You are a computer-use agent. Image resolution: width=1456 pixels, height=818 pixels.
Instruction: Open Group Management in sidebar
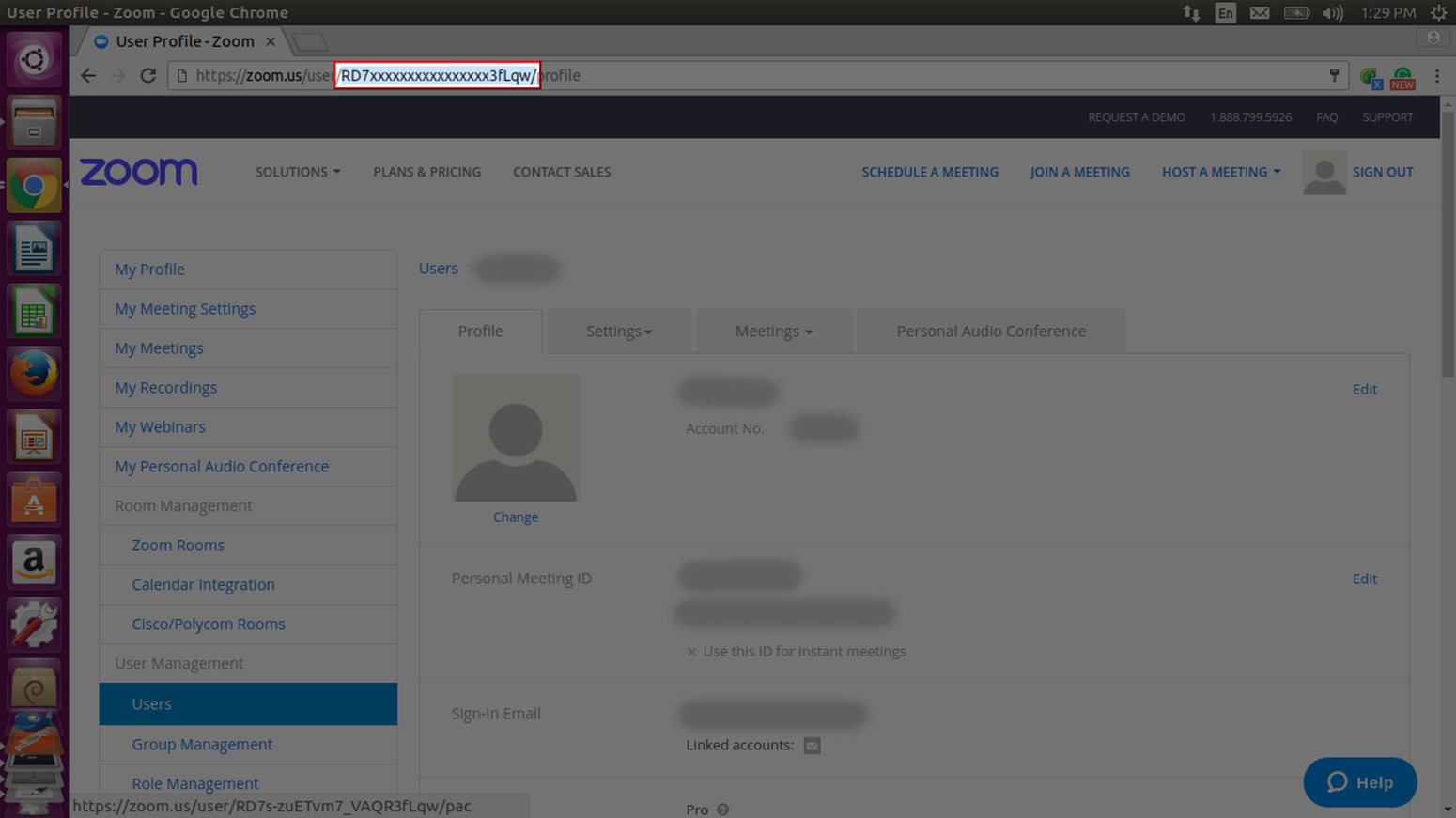pyautogui.click(x=248, y=745)
